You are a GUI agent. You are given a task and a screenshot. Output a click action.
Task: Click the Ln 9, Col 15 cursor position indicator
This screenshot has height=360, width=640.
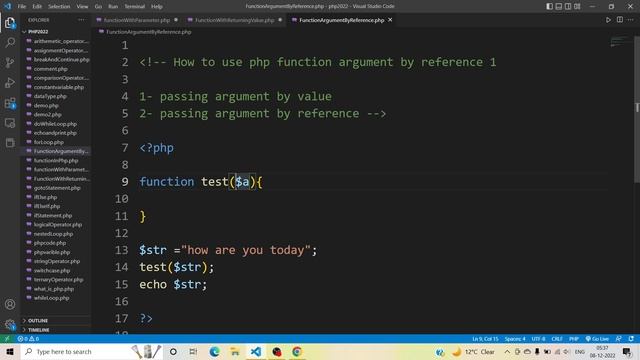pyautogui.click(x=485, y=339)
